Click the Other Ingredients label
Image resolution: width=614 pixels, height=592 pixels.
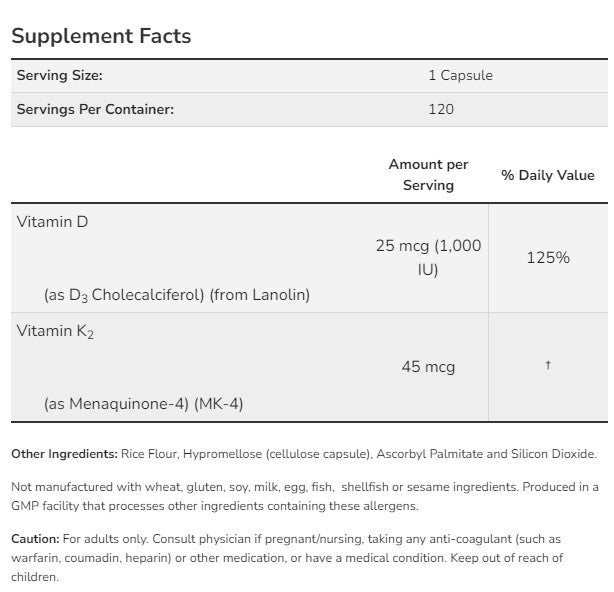[x=64, y=454]
